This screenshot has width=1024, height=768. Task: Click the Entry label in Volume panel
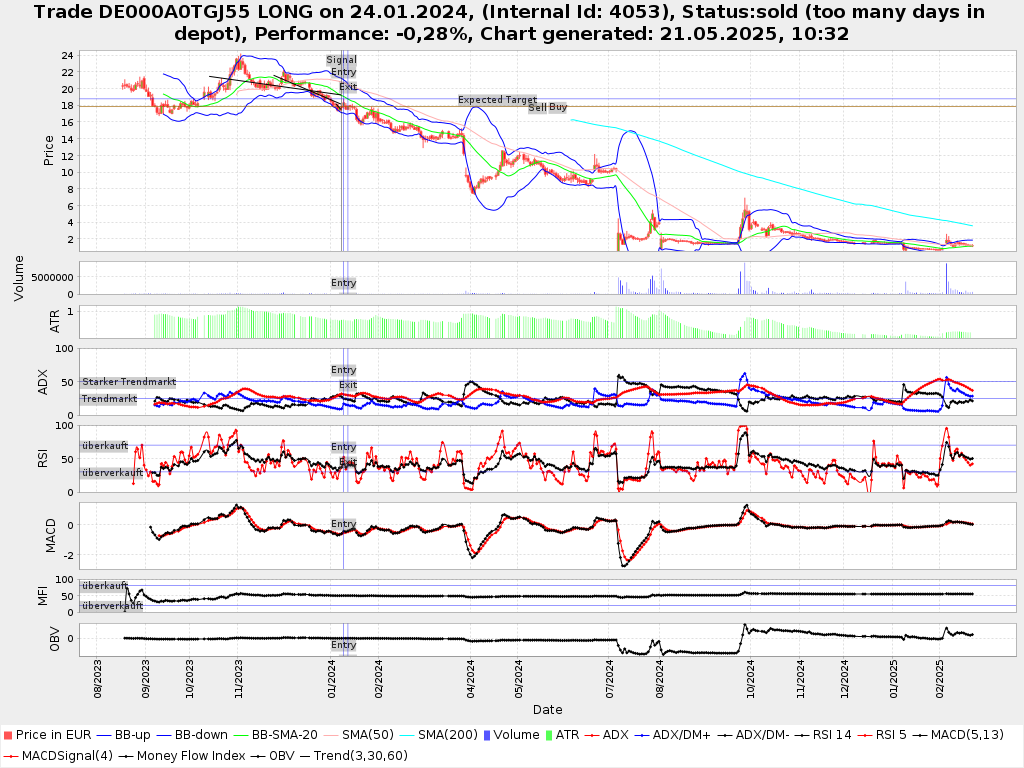[343, 283]
